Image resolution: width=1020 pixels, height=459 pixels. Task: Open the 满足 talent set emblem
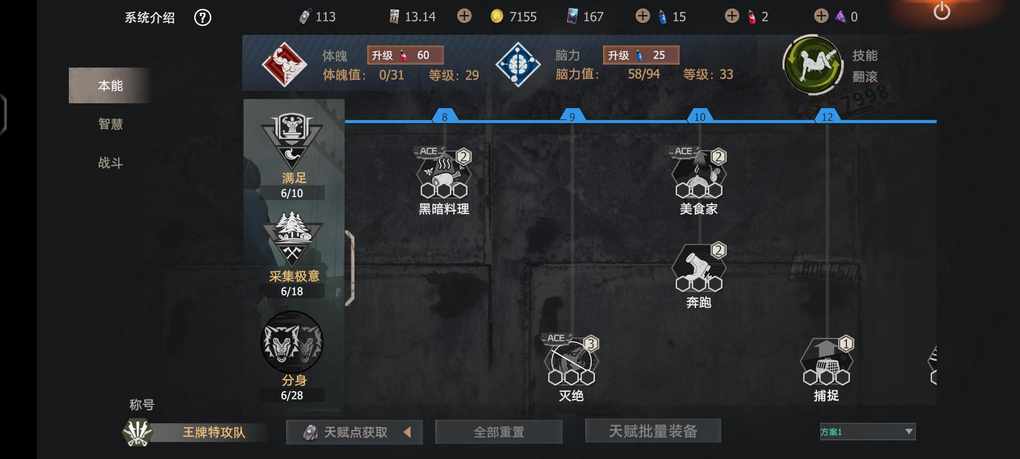click(292, 140)
